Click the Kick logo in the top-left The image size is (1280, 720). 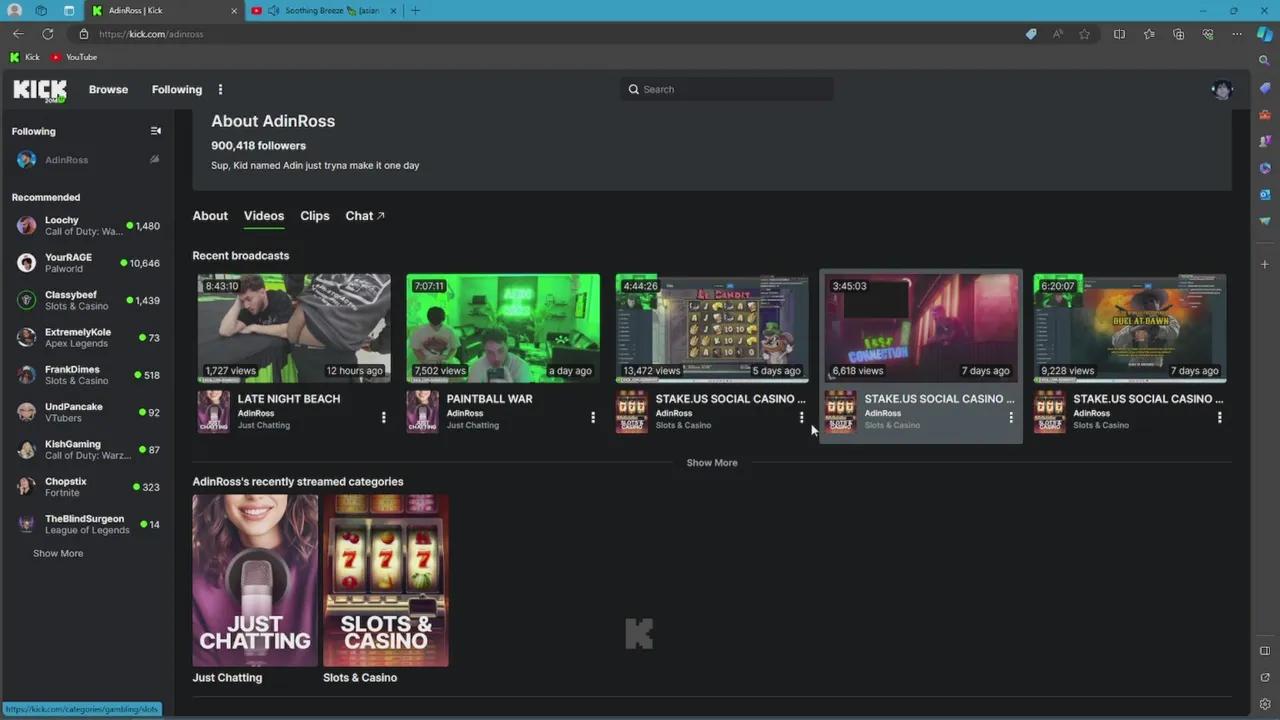(39, 90)
